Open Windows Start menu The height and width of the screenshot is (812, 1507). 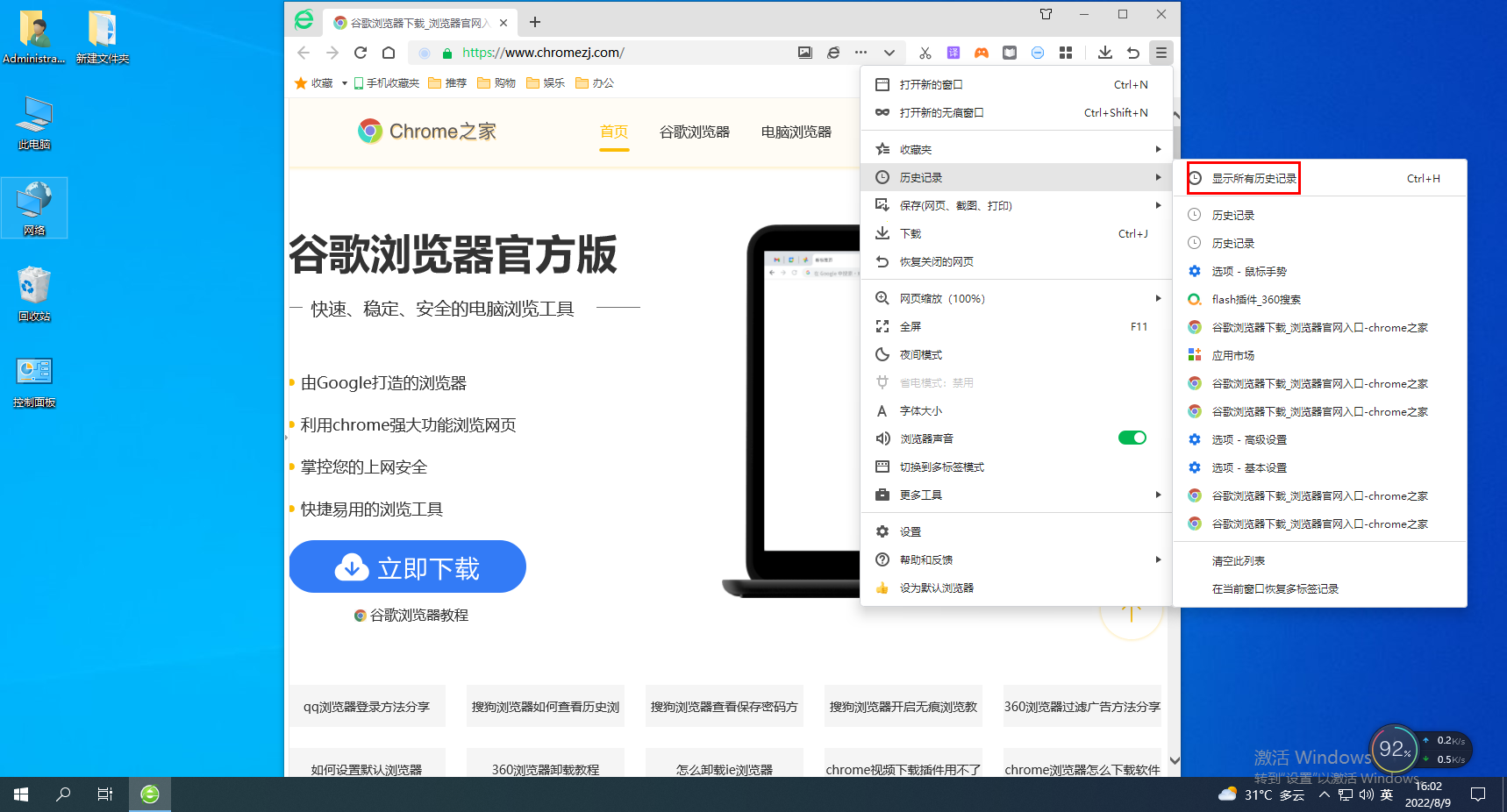pos(21,794)
